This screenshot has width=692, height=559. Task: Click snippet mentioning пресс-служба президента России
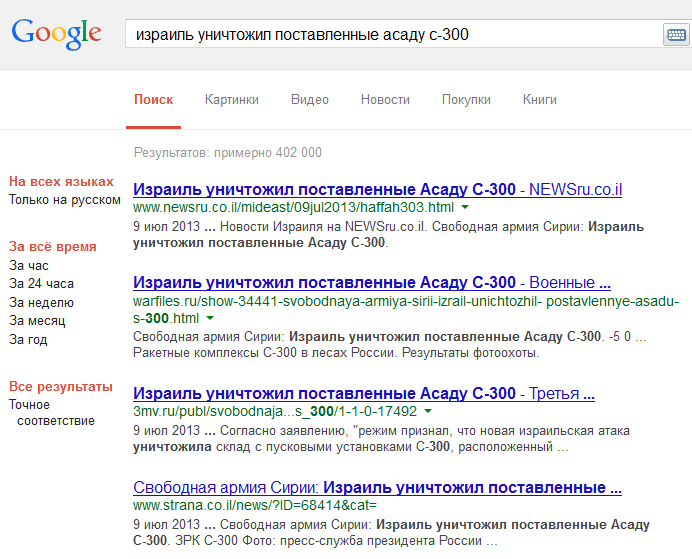391,533
